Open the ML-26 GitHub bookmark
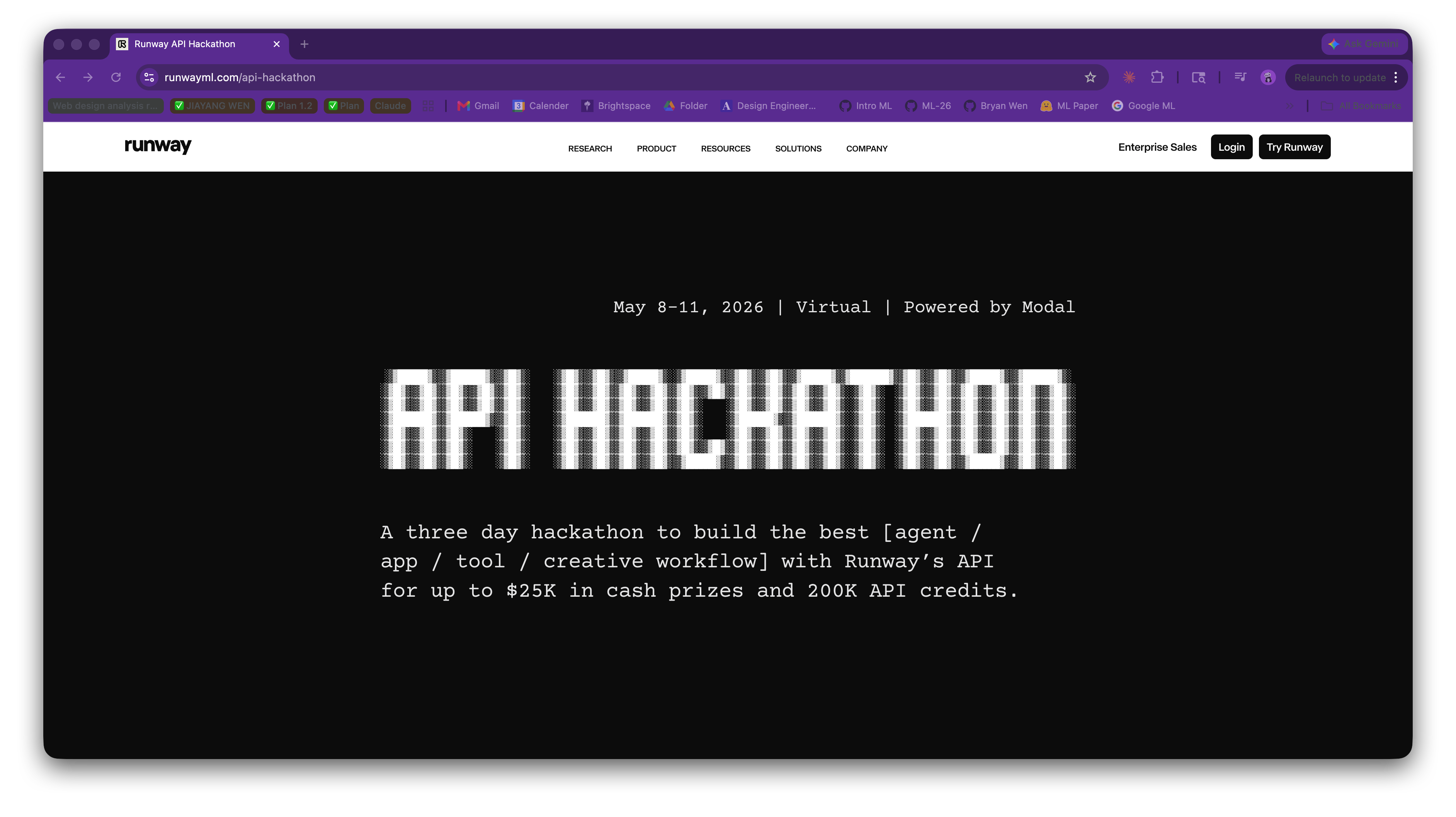Viewport: 1456px width, 817px height. (928, 106)
